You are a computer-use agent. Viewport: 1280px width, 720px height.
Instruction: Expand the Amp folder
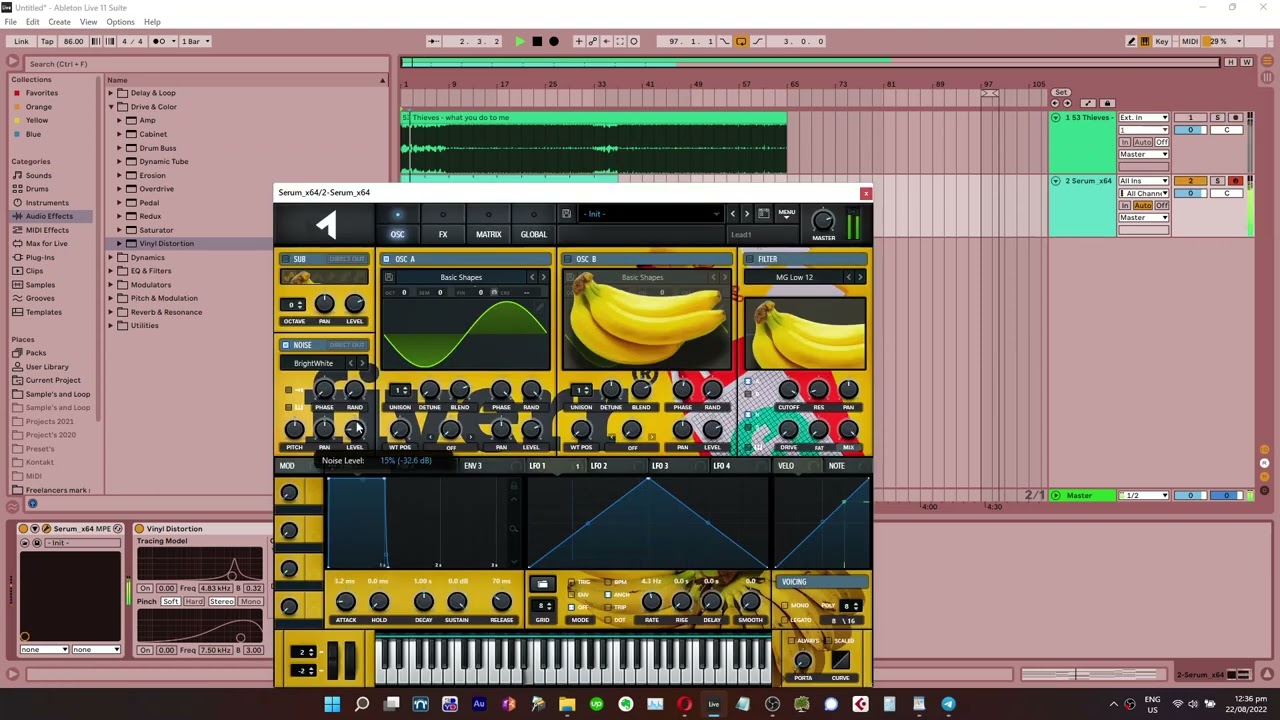(119, 120)
